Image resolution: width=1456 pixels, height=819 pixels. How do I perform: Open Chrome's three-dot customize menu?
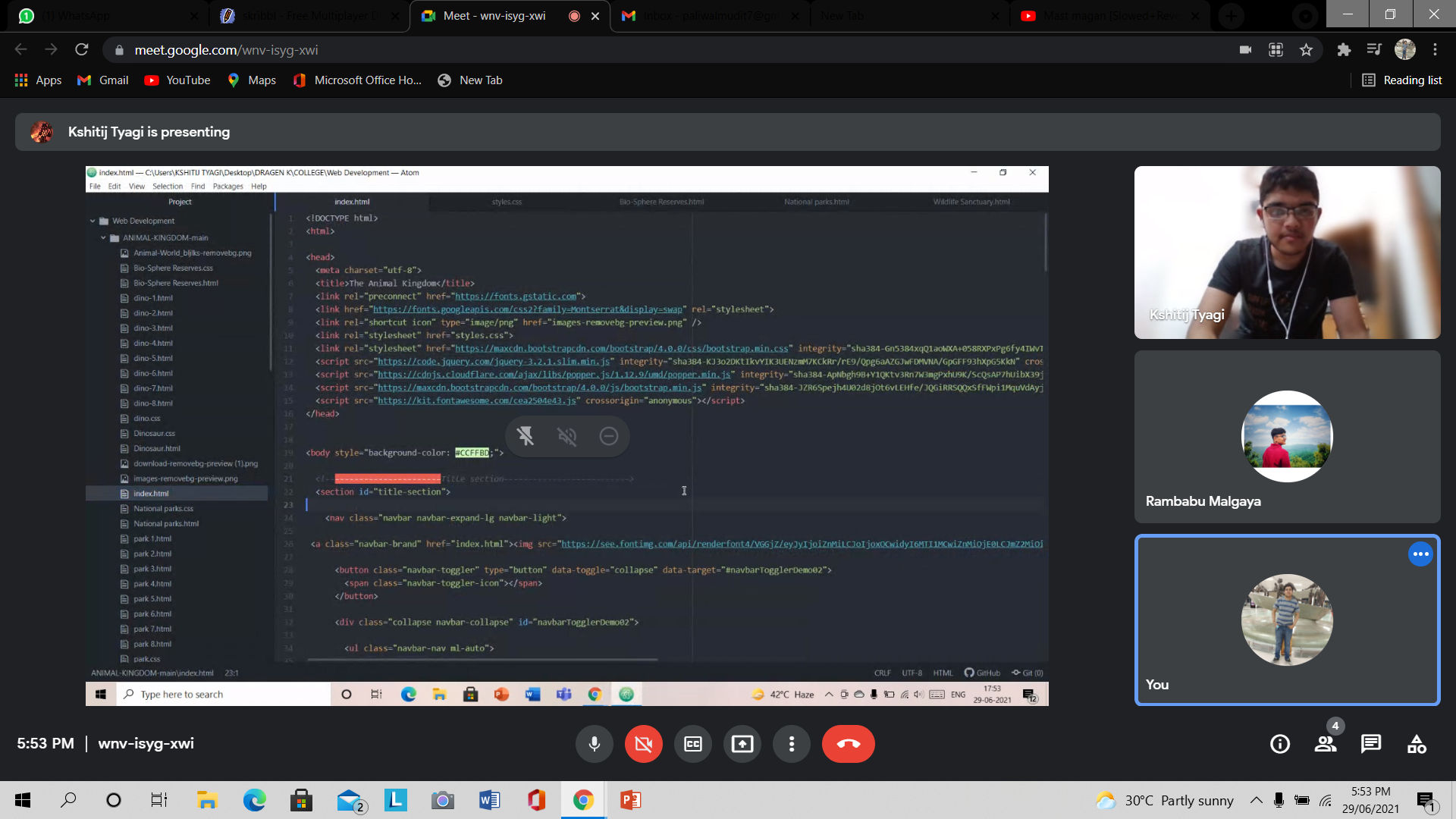pyautogui.click(x=1435, y=50)
